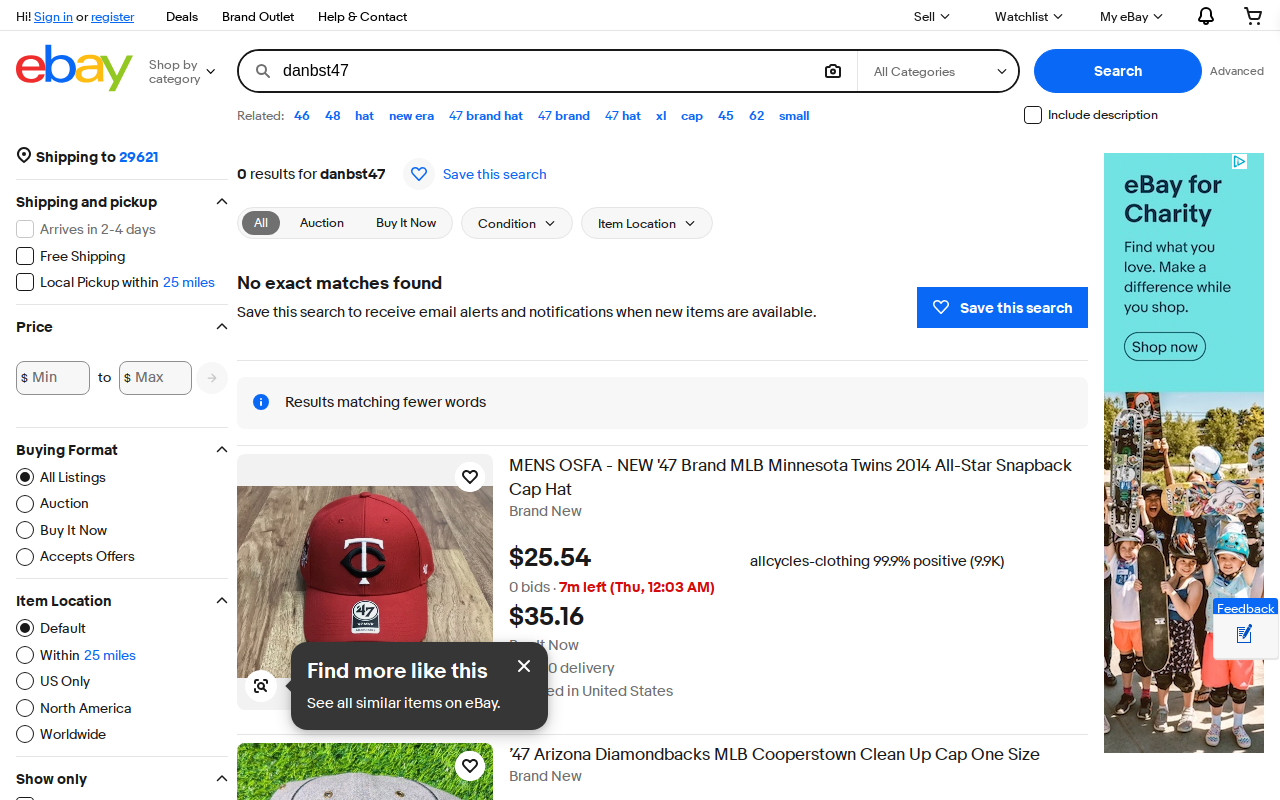Open the Deals menu link
Viewport: 1280px width, 800px height.
(182, 16)
